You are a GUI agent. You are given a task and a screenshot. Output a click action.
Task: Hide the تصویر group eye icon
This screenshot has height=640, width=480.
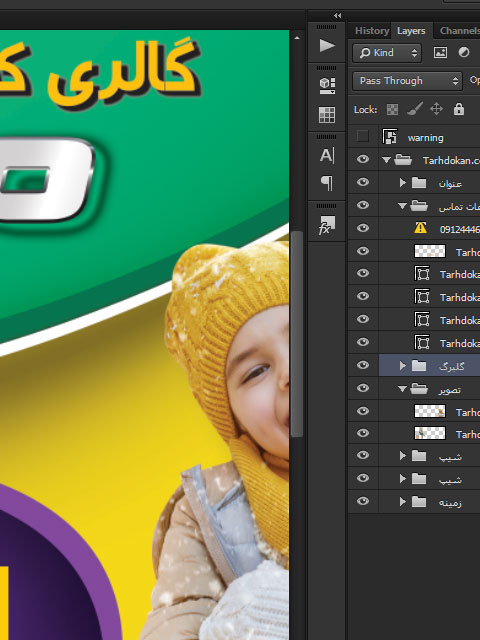(x=363, y=388)
